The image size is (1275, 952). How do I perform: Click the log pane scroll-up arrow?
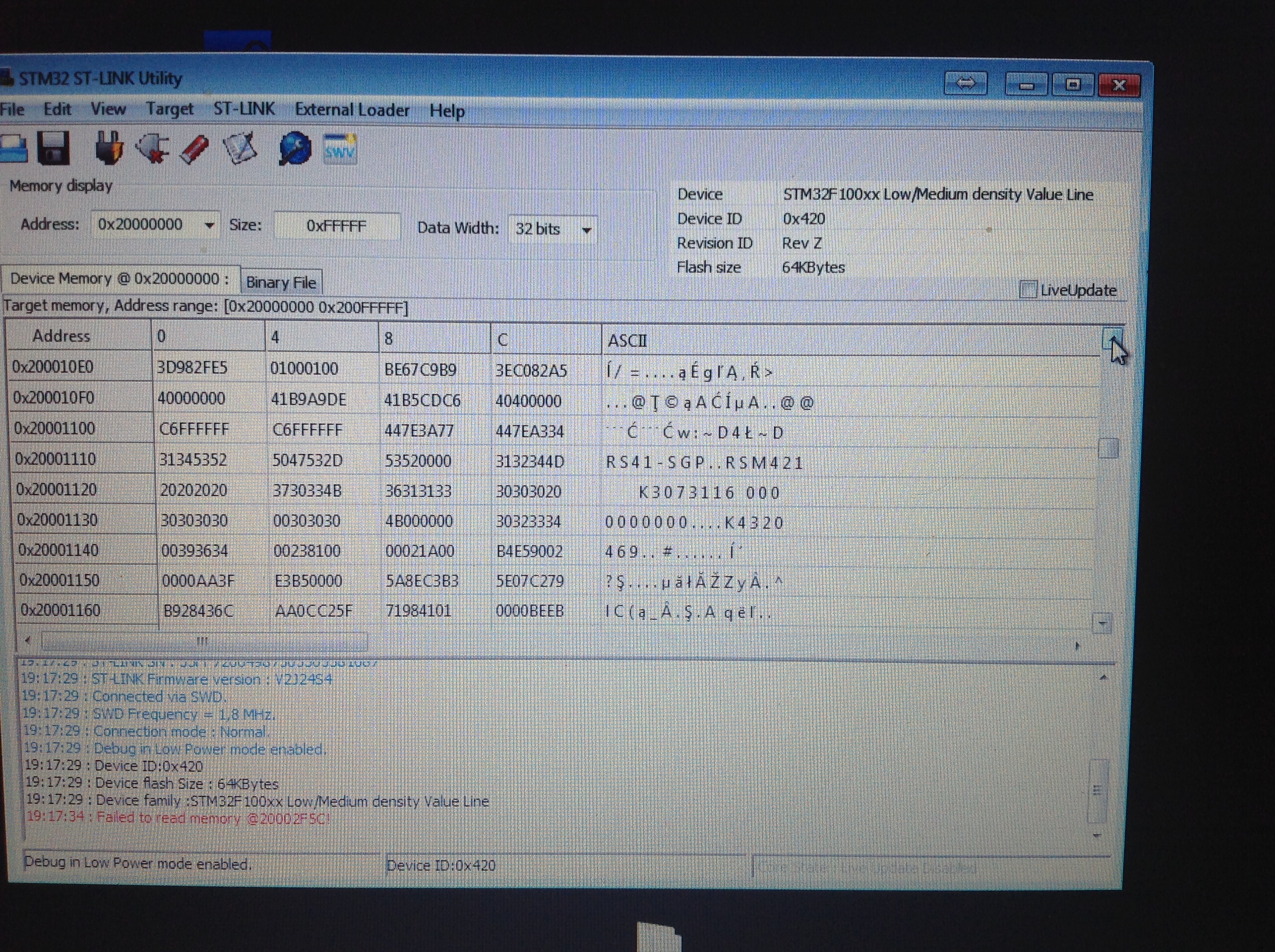(1103, 678)
